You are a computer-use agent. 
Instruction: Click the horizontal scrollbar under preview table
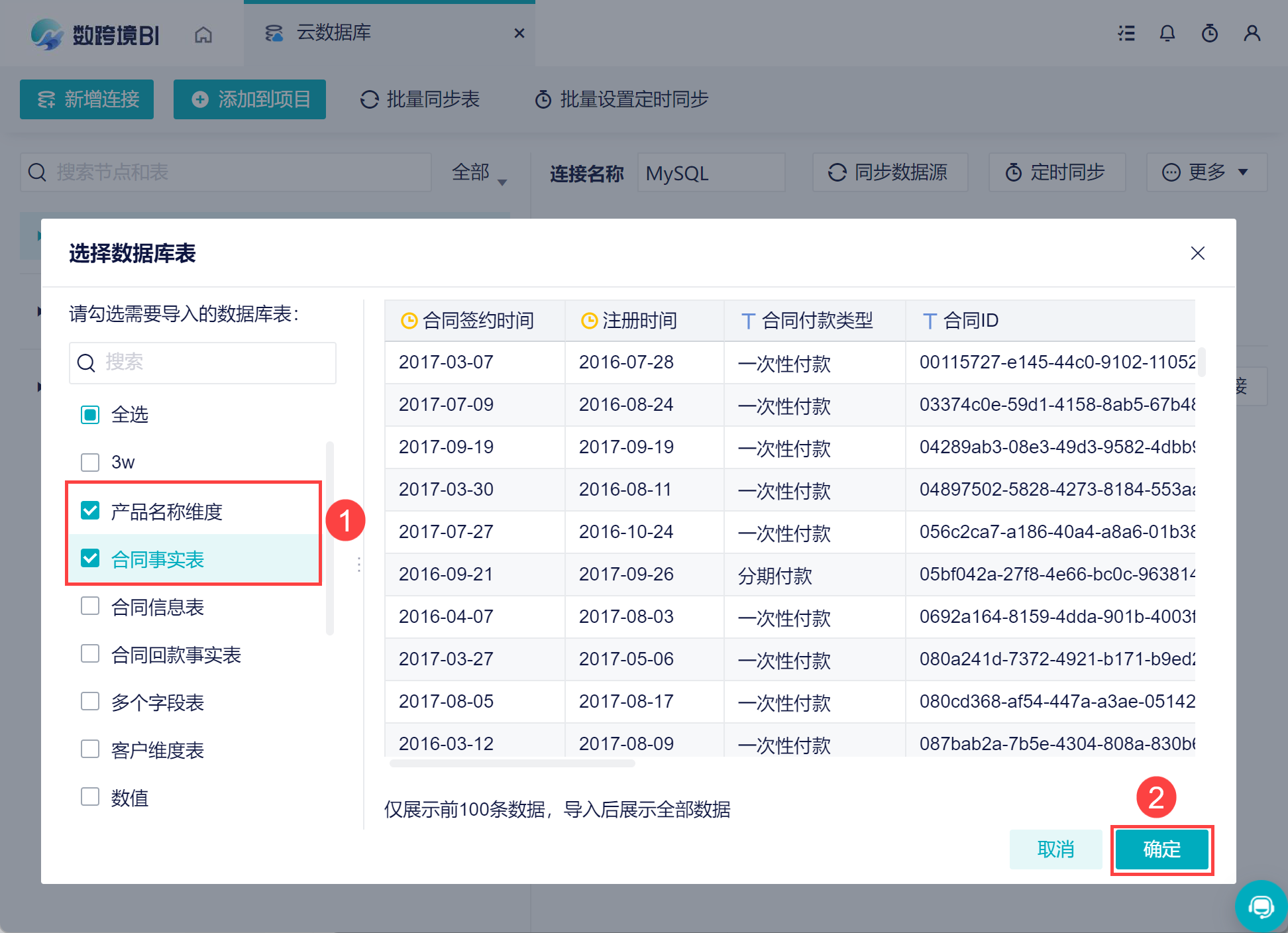512,763
